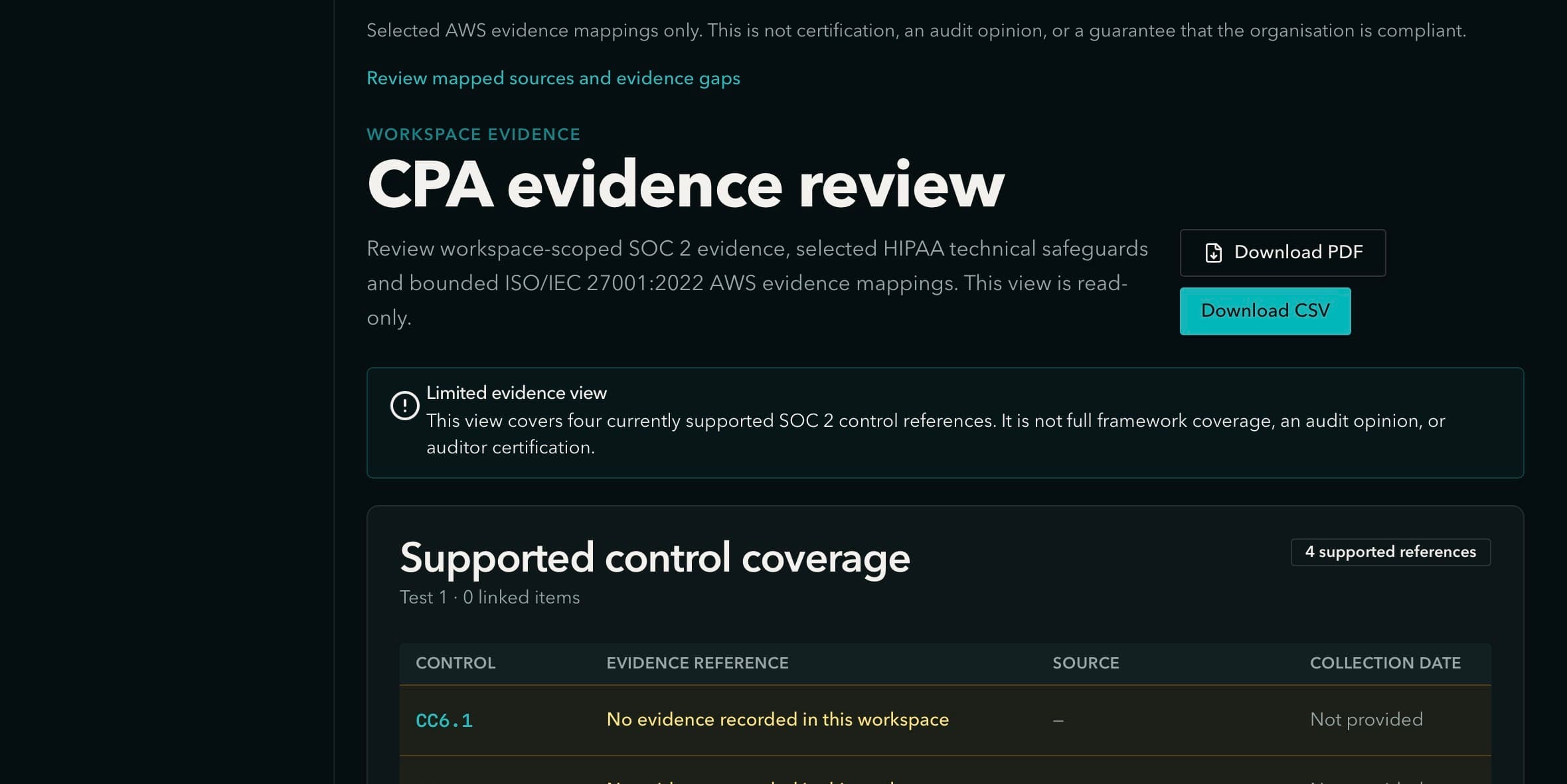This screenshot has height=784, width=1567.
Task: Click the 'This view covers four' notice text
Action: click(x=936, y=434)
